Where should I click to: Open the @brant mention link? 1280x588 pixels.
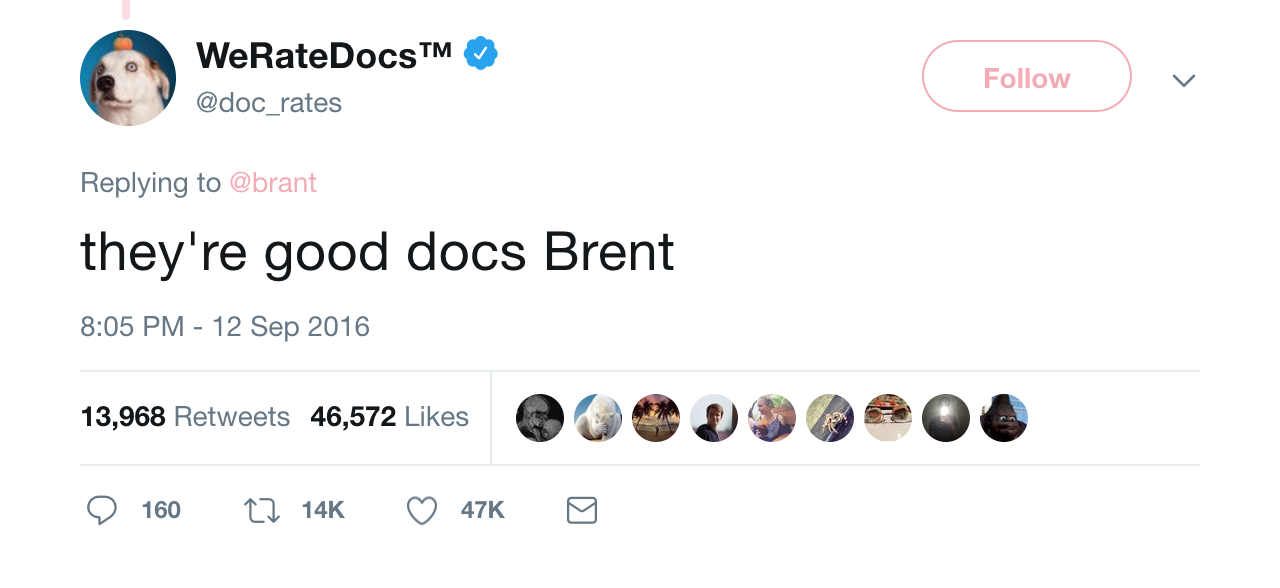[x=273, y=183]
